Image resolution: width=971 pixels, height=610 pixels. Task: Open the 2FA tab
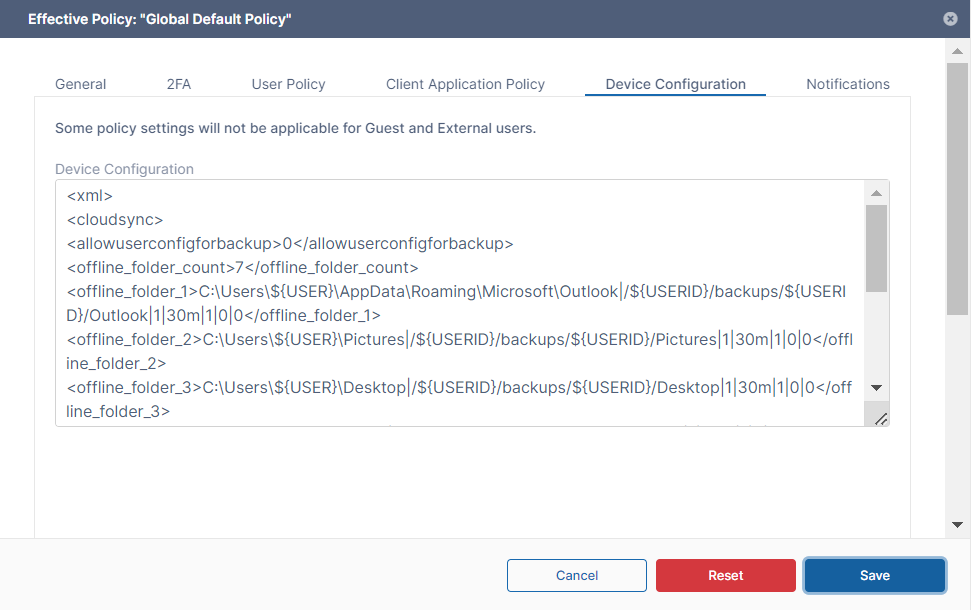[179, 84]
